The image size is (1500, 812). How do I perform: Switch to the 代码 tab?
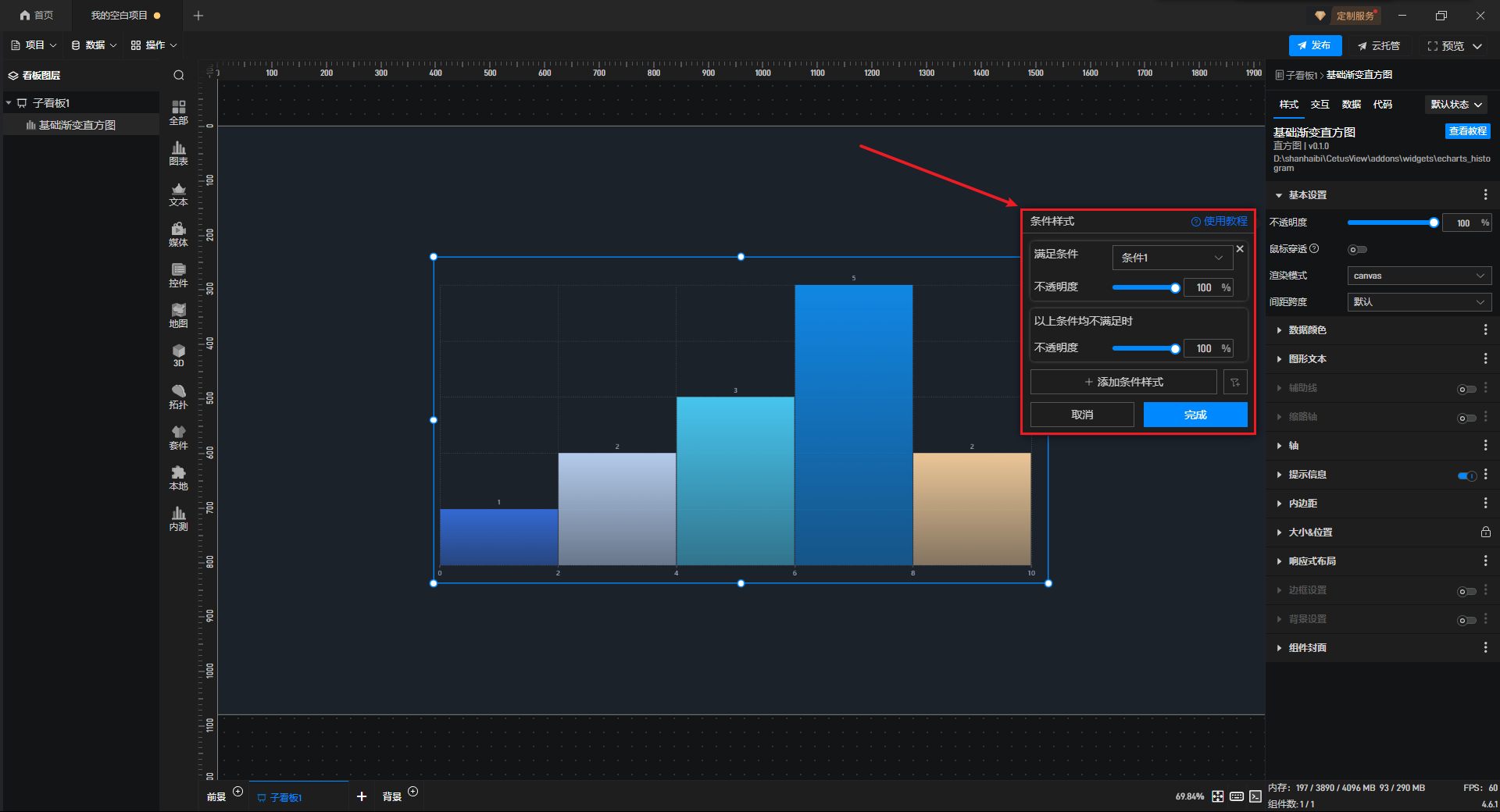1383,105
